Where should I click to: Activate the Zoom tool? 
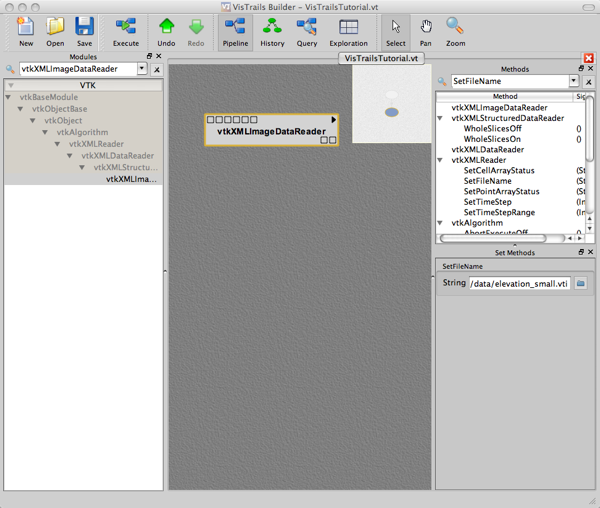coord(455,32)
